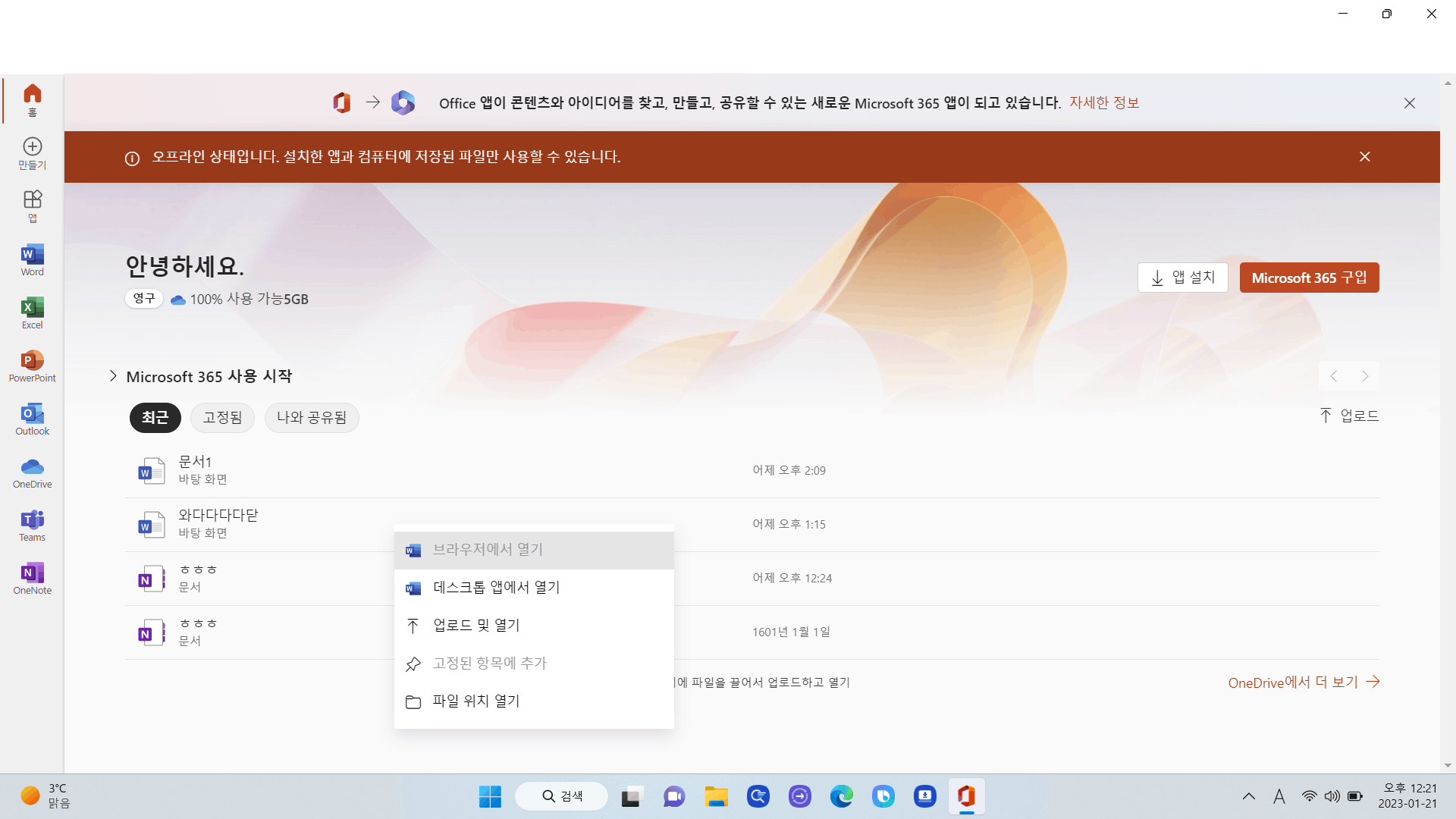The width and height of the screenshot is (1456, 819).
Task: Open OneNote from the sidebar
Action: [32, 579]
